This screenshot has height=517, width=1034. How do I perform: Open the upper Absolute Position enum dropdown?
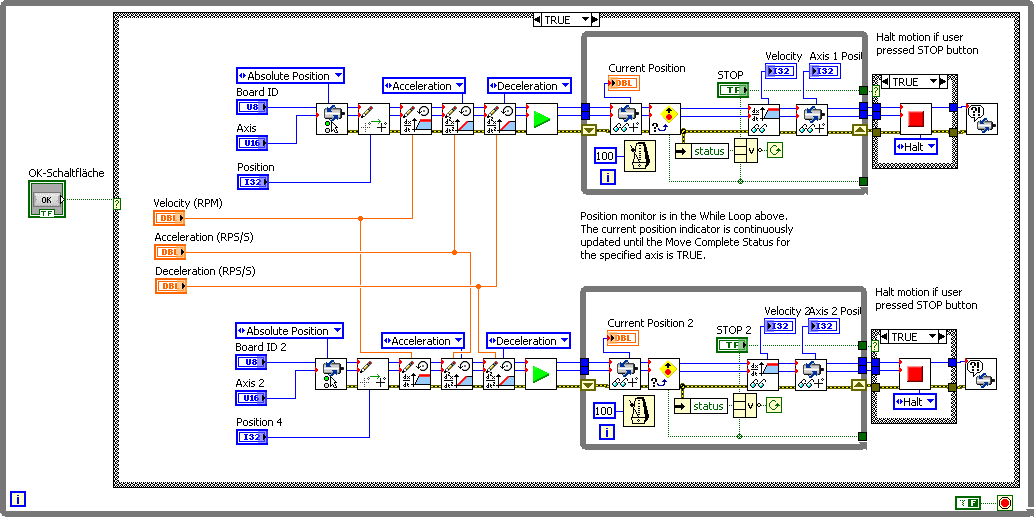pos(290,76)
